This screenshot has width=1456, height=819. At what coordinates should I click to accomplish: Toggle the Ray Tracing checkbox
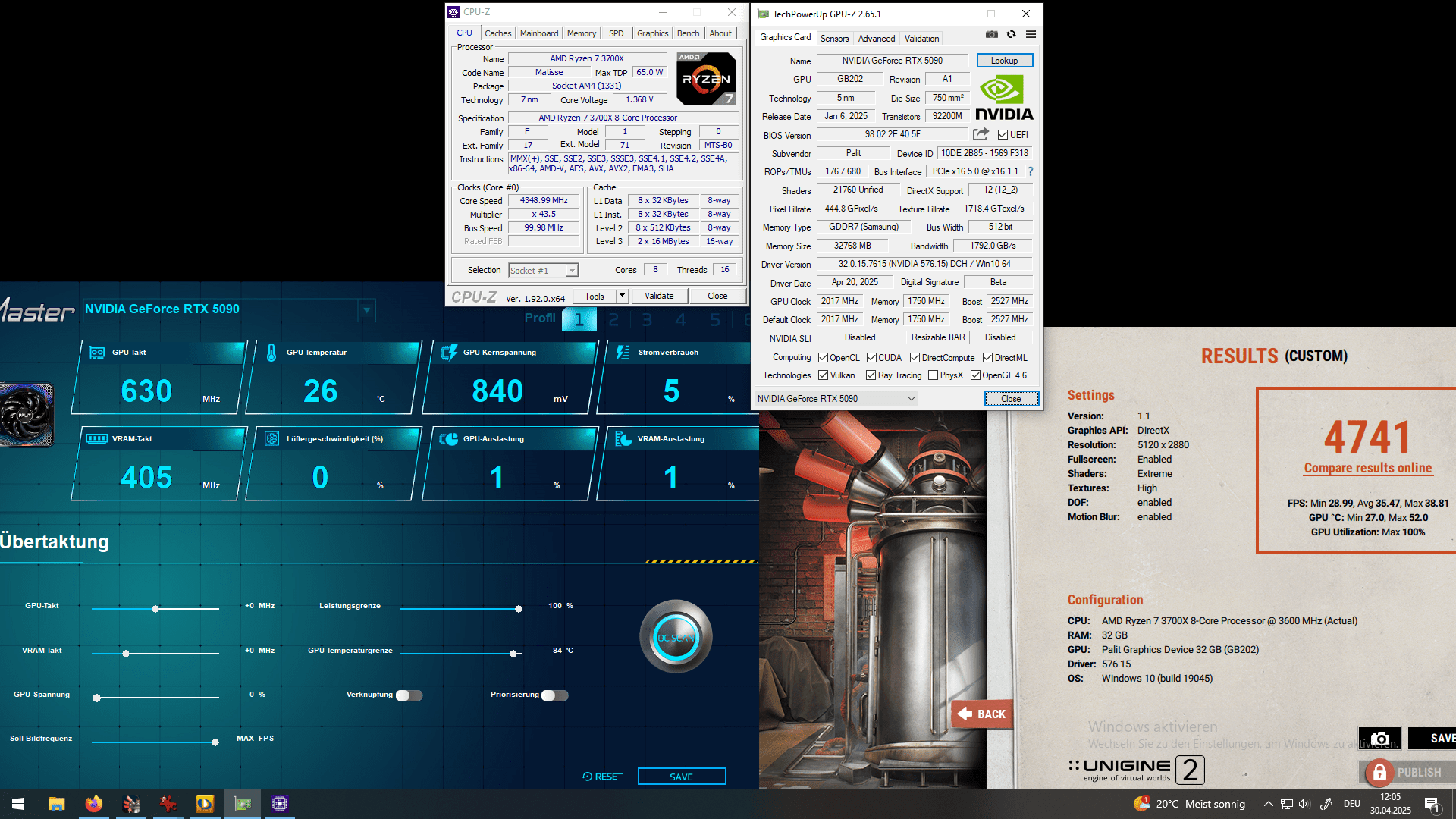tap(871, 375)
